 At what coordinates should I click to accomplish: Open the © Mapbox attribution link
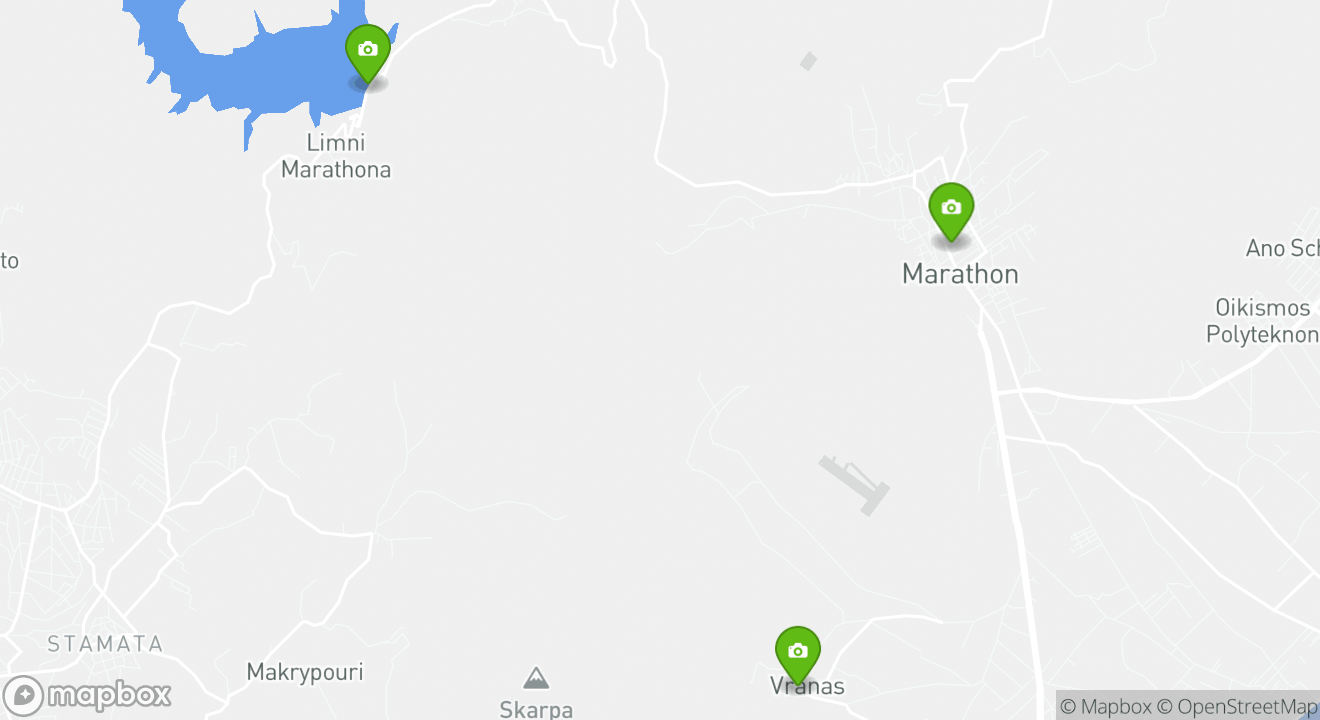(x=1105, y=707)
